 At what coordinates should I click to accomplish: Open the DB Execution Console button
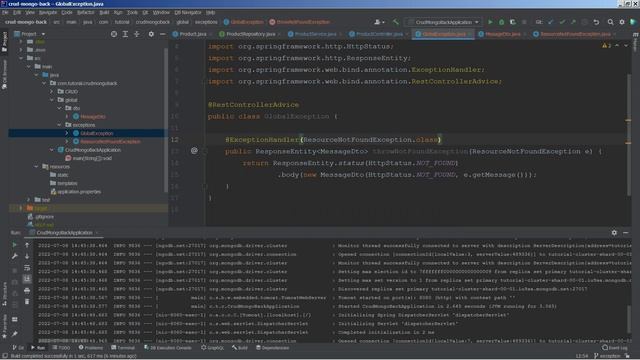(168, 348)
